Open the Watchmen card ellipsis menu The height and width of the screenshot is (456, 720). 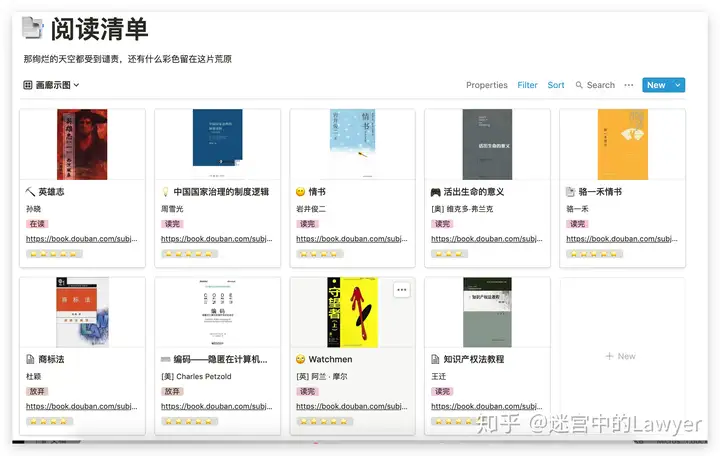(x=402, y=290)
